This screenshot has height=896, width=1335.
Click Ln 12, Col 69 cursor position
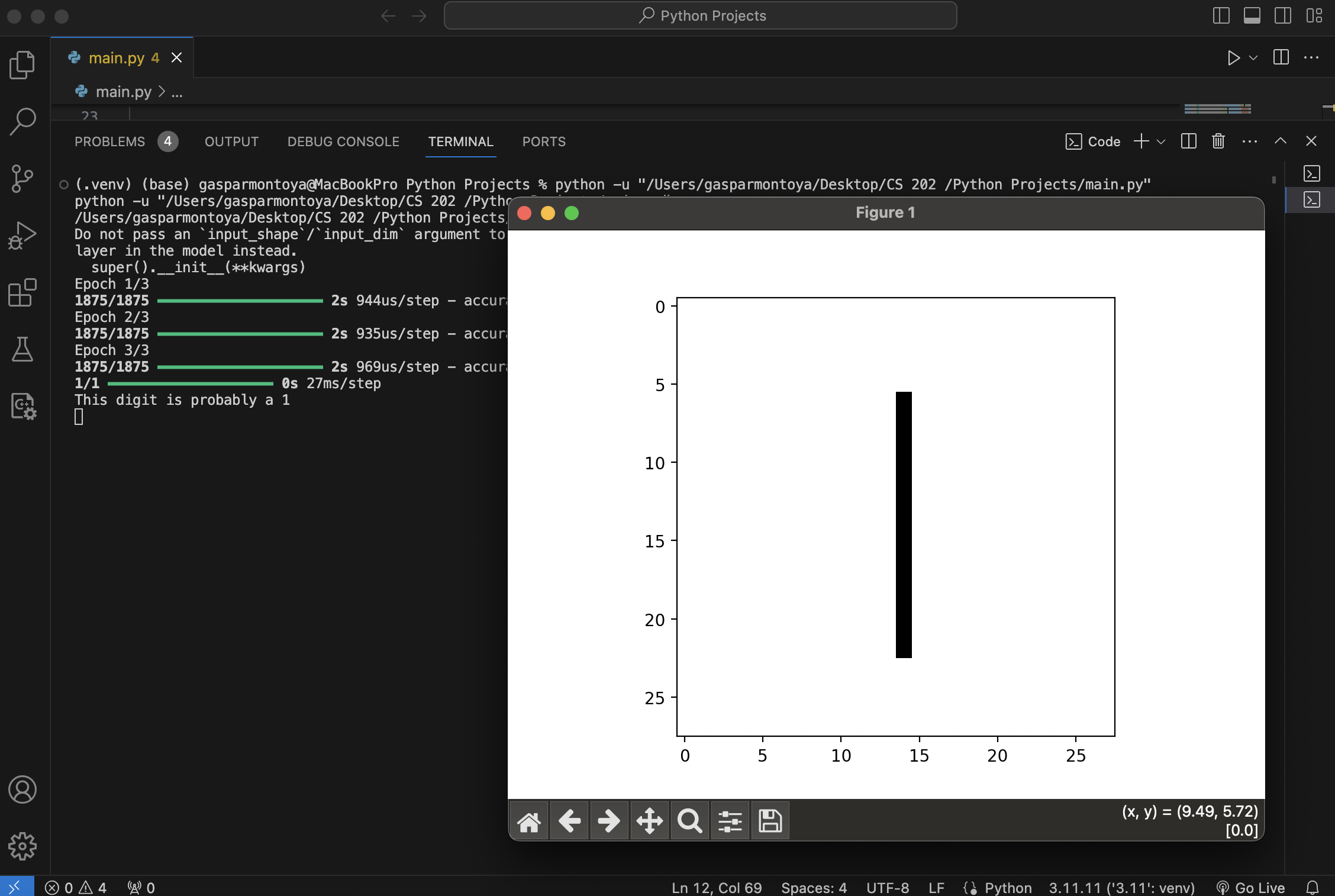[x=717, y=887]
